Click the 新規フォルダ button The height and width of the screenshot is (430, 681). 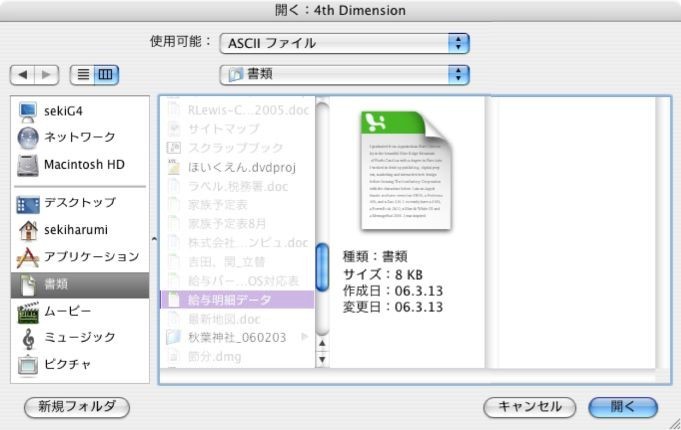click(x=77, y=407)
